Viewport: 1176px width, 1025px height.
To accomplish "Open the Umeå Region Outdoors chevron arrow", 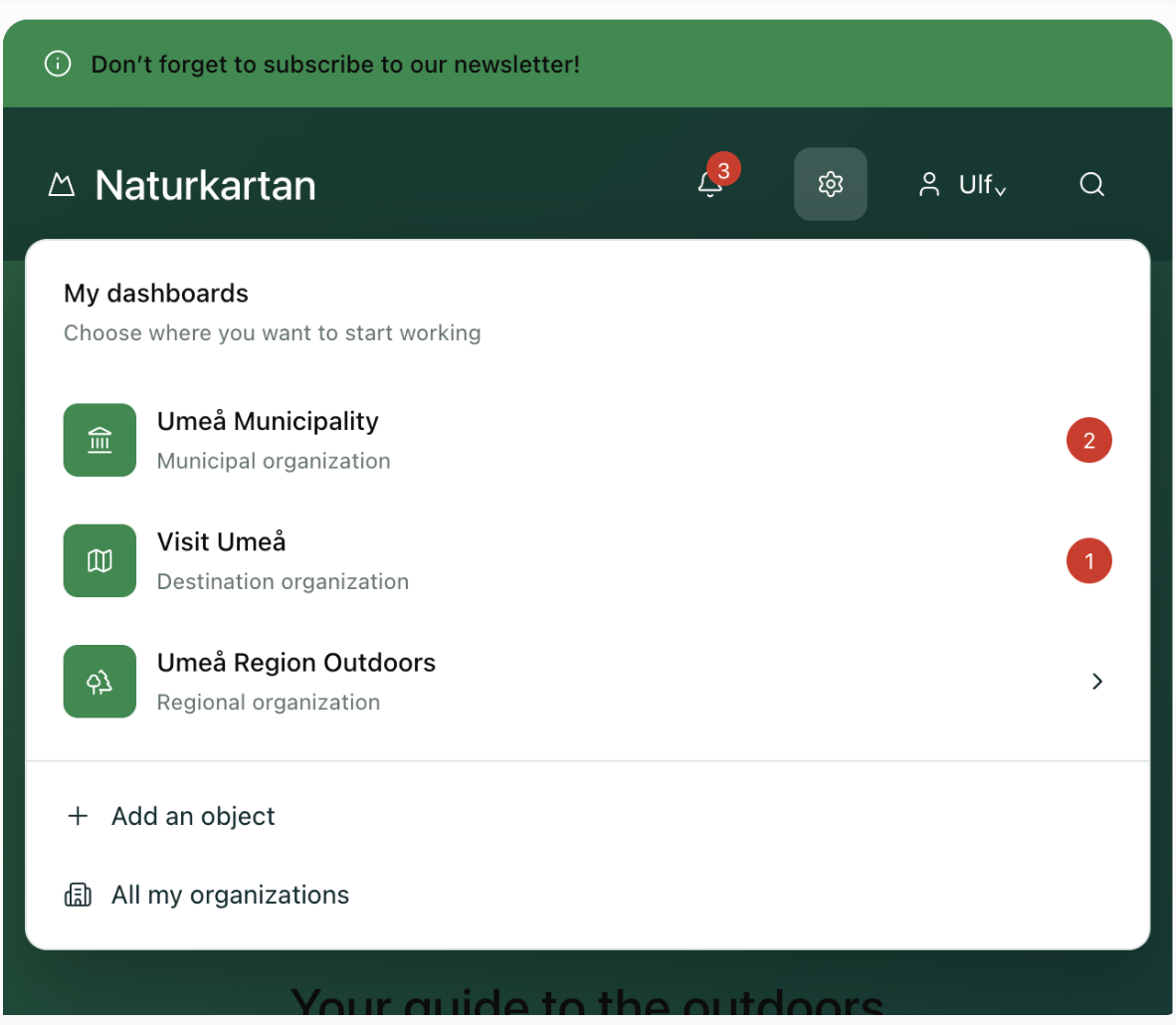I will click(x=1097, y=682).
